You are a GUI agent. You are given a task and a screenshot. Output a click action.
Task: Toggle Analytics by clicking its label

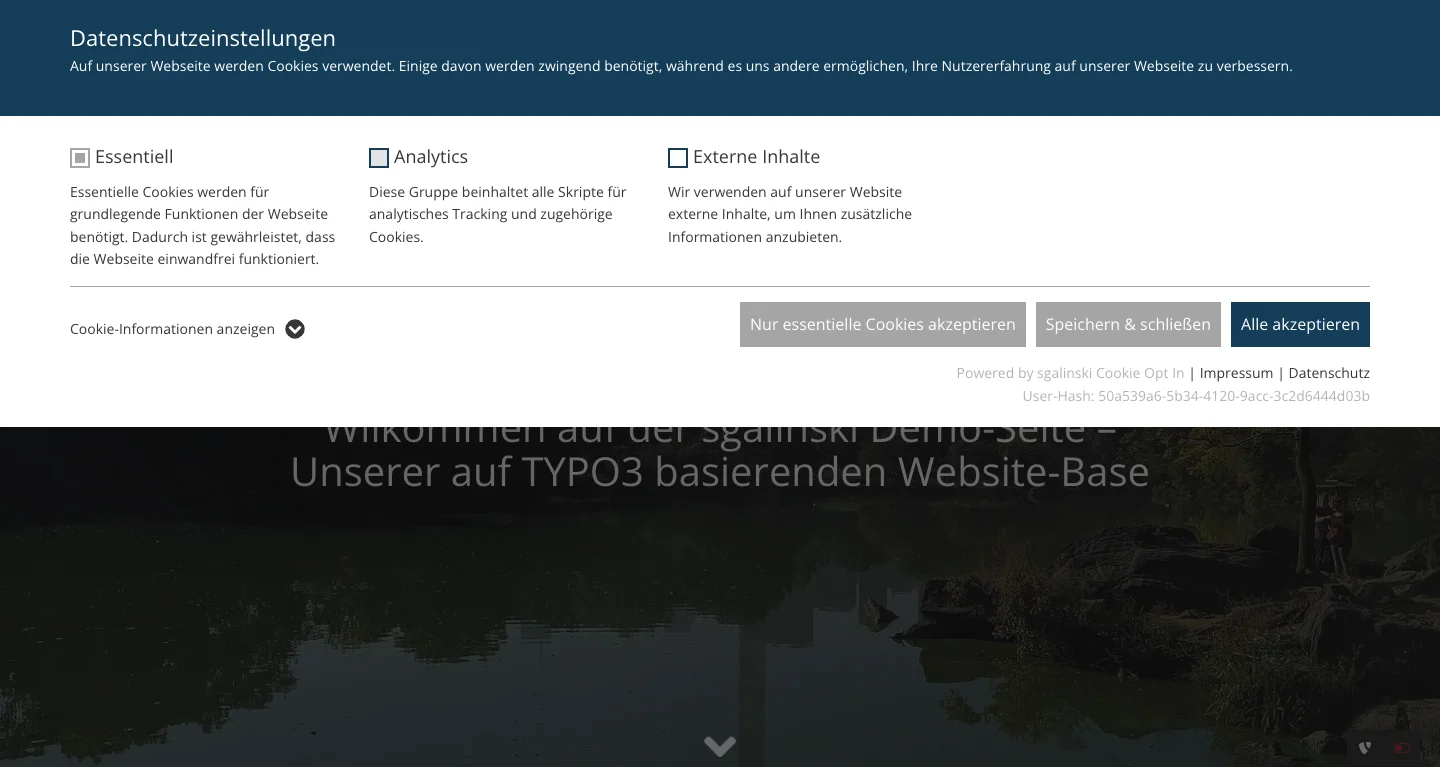pyautogui.click(x=431, y=157)
